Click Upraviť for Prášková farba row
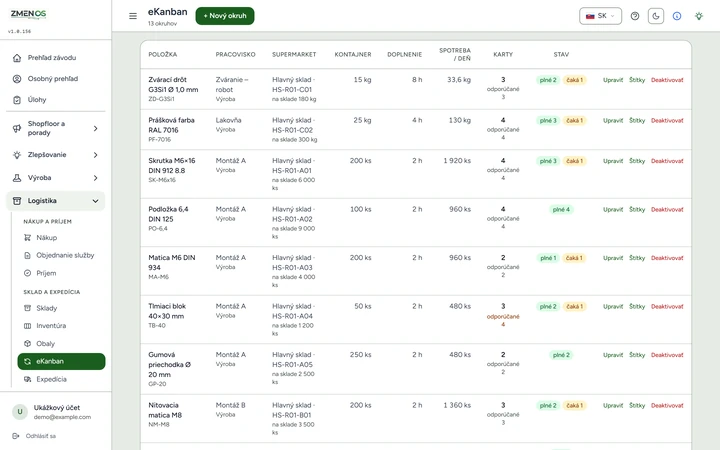The height and width of the screenshot is (450, 720). pos(613,120)
